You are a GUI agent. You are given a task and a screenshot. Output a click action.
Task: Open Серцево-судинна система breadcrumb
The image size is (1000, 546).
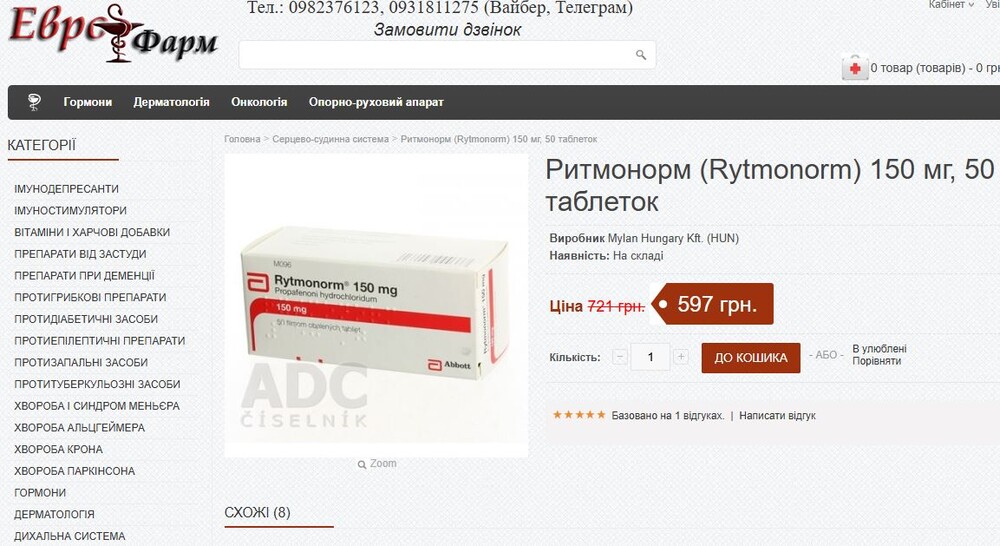[x=330, y=139]
